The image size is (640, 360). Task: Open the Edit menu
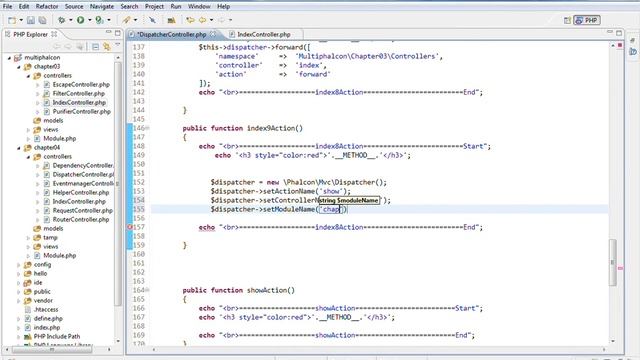(x=24, y=7)
